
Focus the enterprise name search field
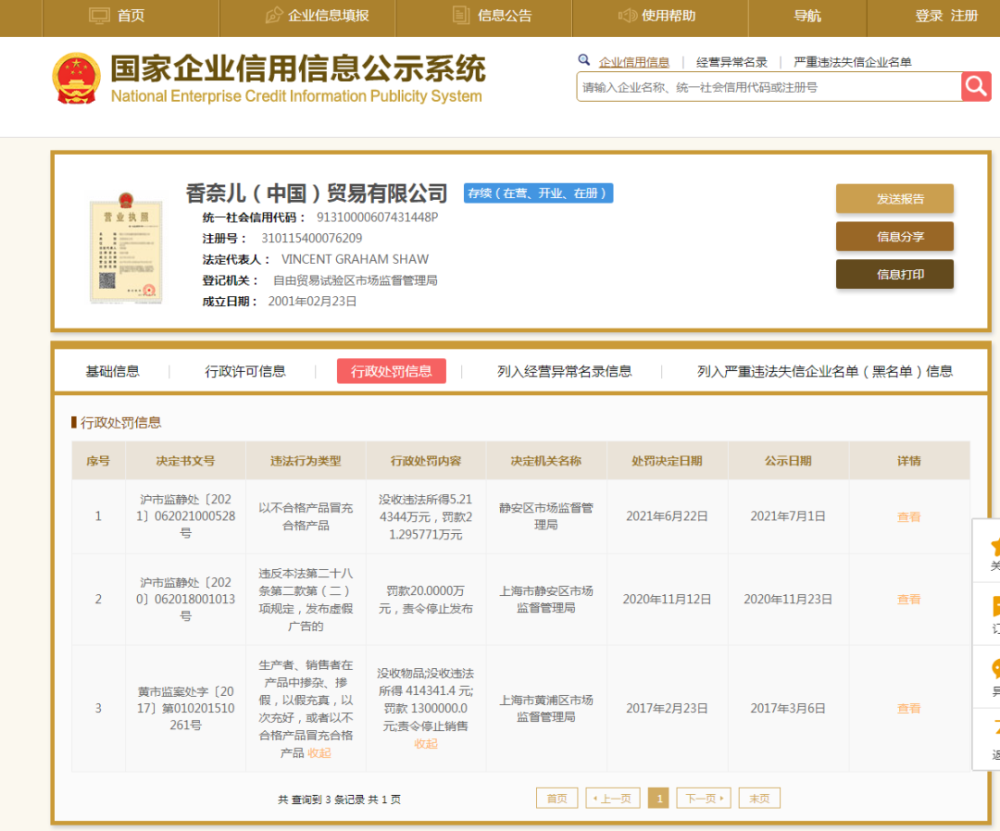pos(768,87)
